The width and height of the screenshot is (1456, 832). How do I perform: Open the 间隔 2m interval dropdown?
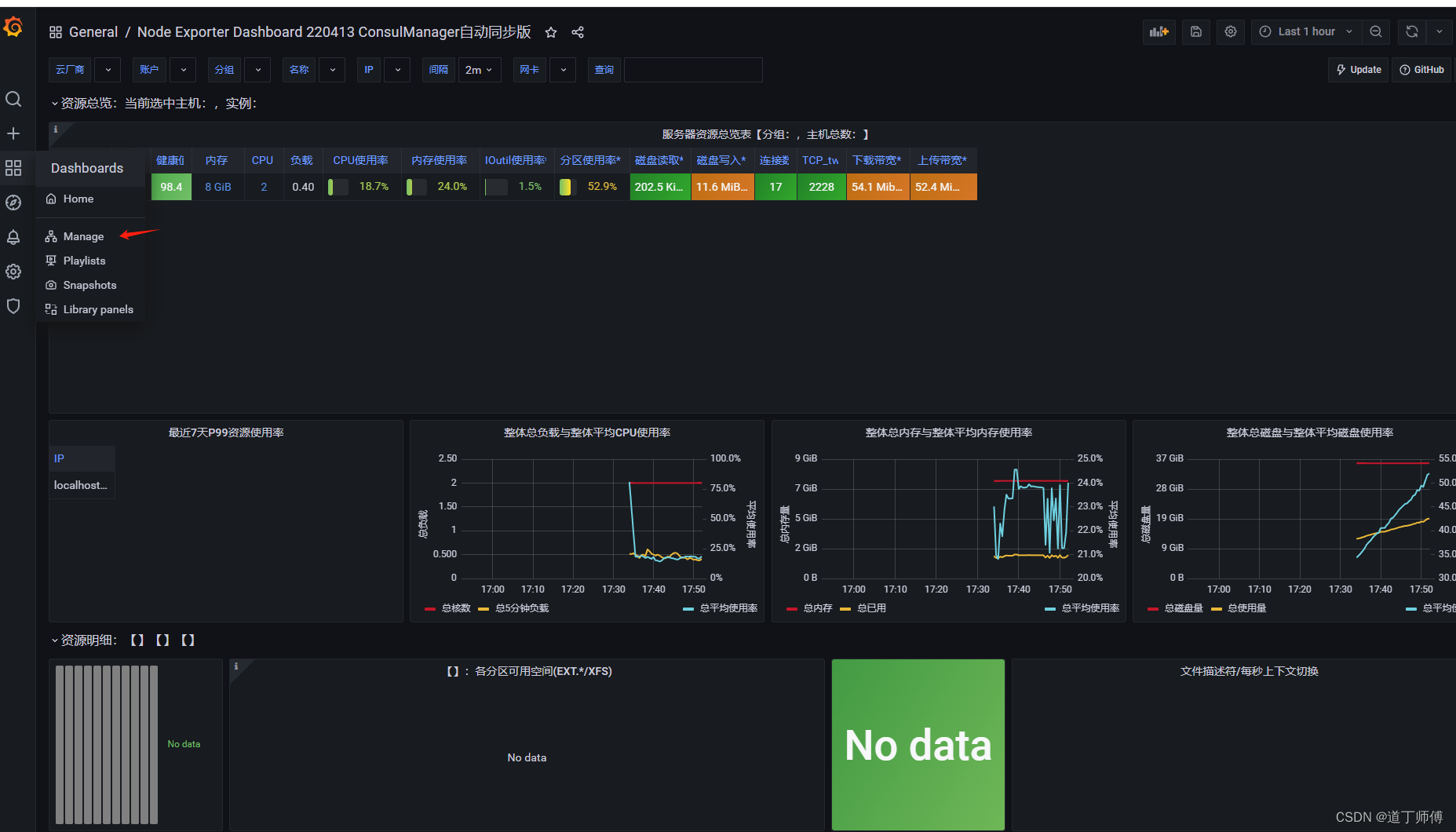[480, 70]
